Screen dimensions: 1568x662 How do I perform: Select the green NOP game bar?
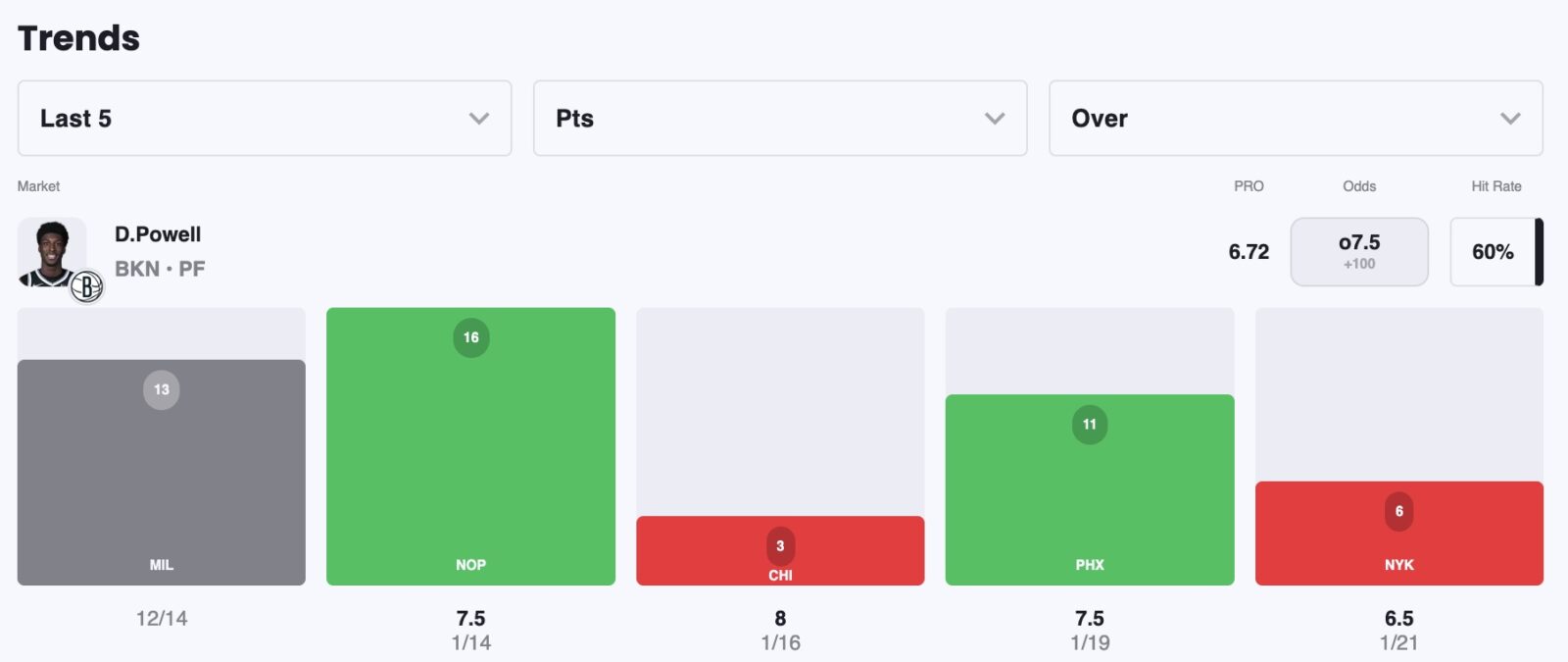tap(470, 461)
